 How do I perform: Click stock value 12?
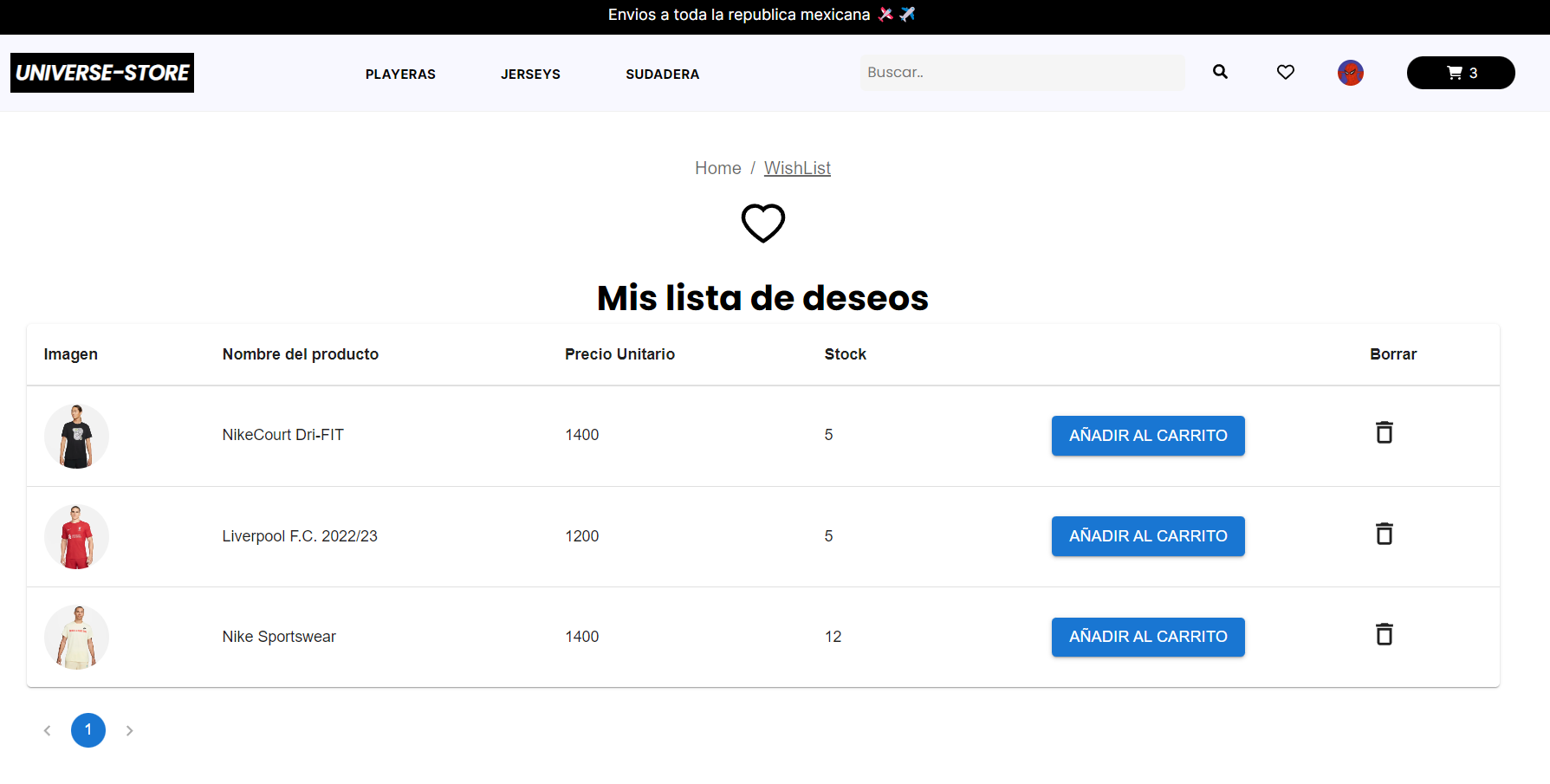pyautogui.click(x=833, y=637)
